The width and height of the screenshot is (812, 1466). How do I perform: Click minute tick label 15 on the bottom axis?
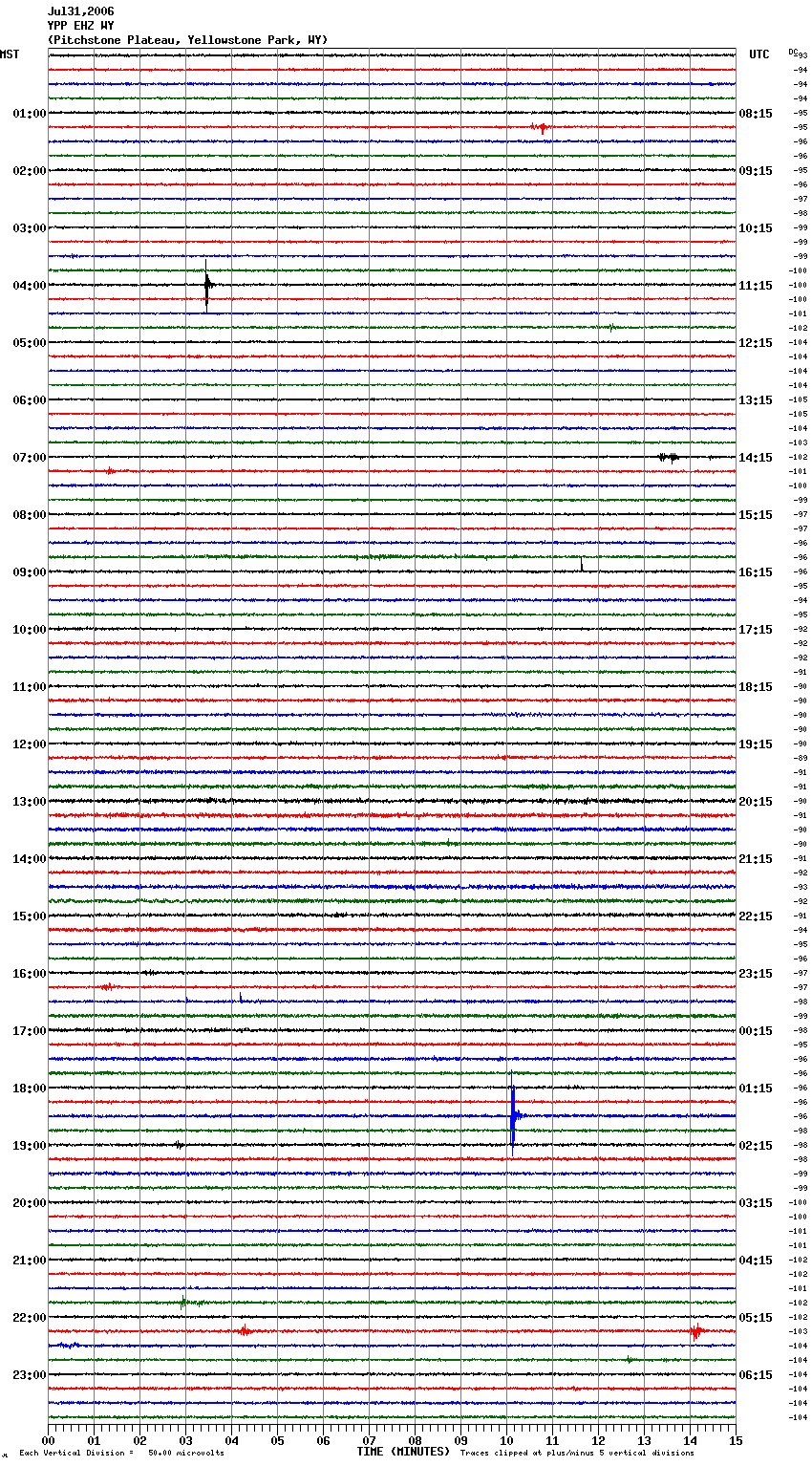click(x=736, y=1440)
